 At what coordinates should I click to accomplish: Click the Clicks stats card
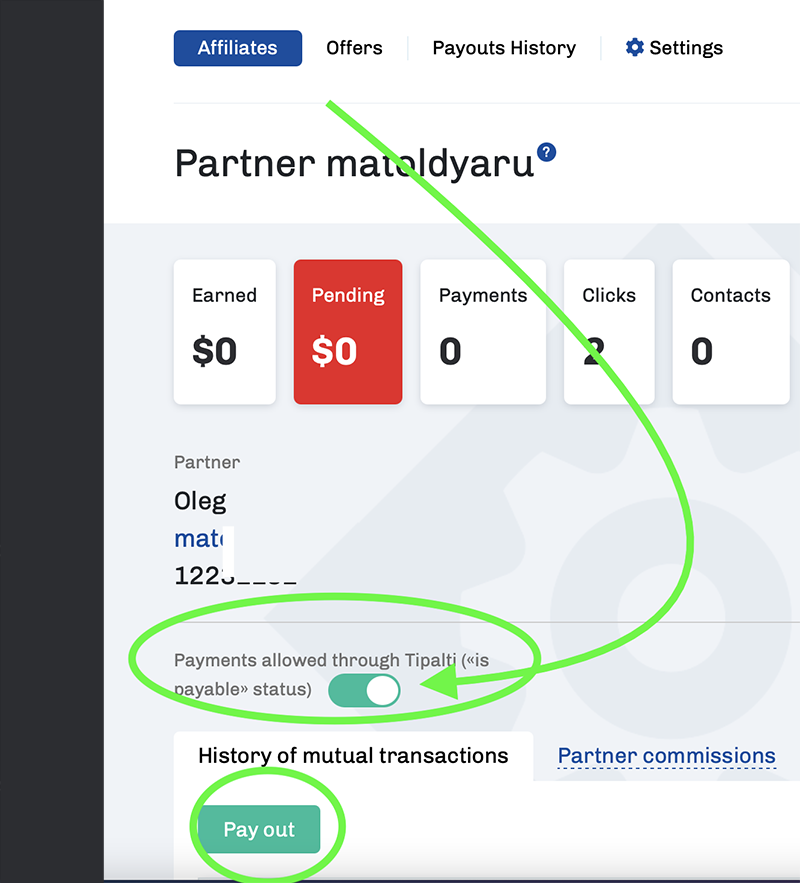[x=609, y=332]
